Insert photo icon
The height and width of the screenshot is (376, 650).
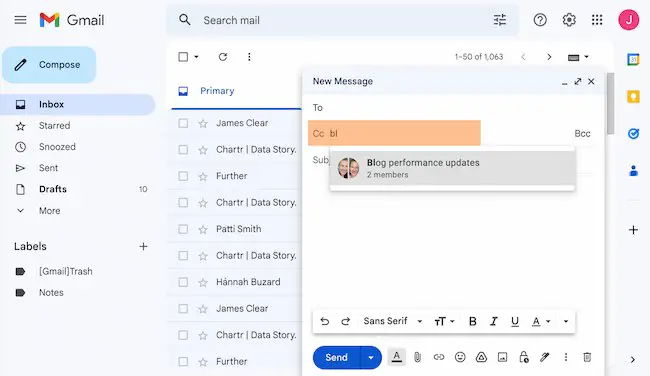[x=502, y=357]
